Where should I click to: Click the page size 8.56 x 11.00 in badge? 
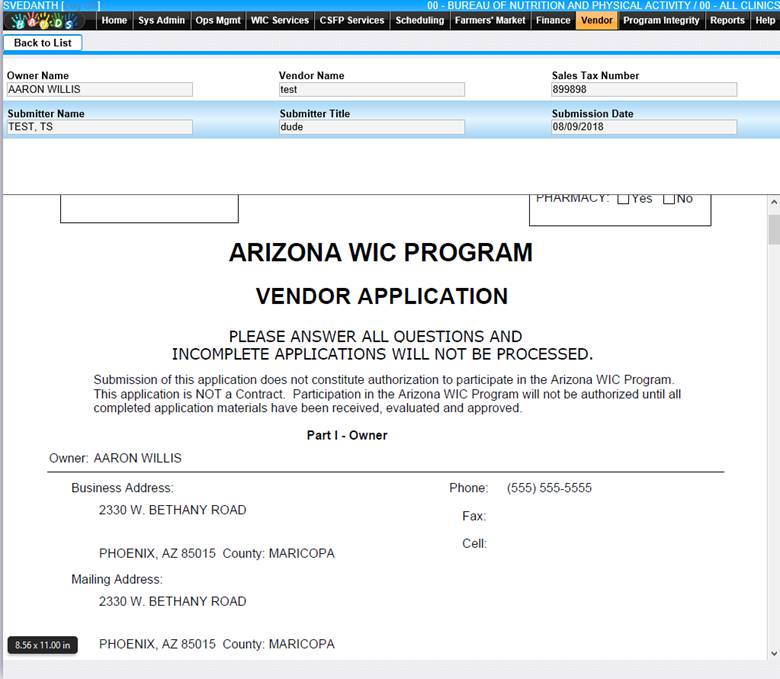43,645
